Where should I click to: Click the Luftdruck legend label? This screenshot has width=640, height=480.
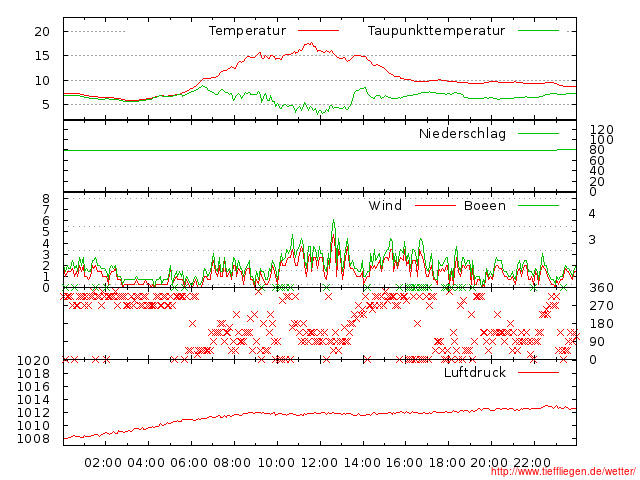point(475,372)
